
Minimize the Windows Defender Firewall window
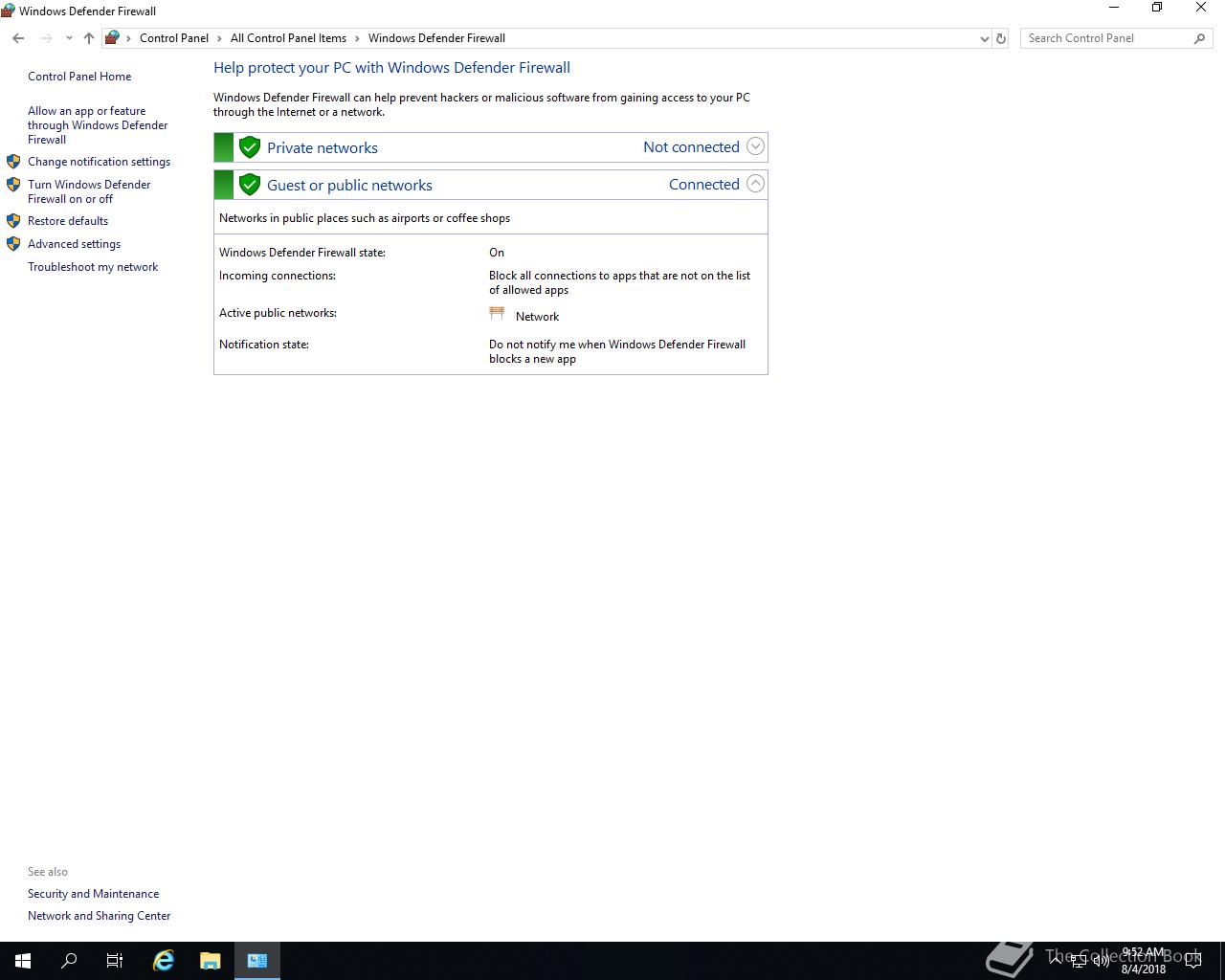1113,8
